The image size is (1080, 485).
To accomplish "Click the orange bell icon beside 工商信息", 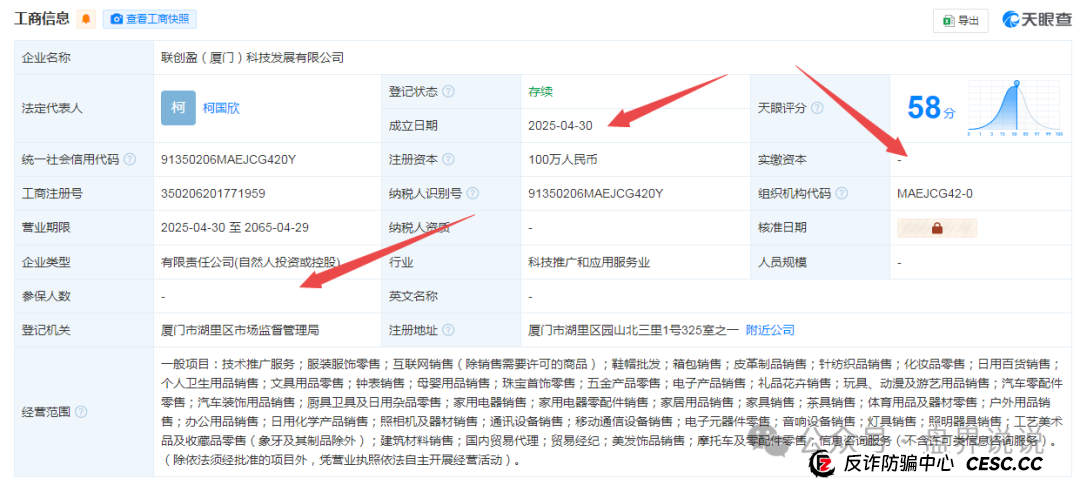I will click(x=86, y=19).
